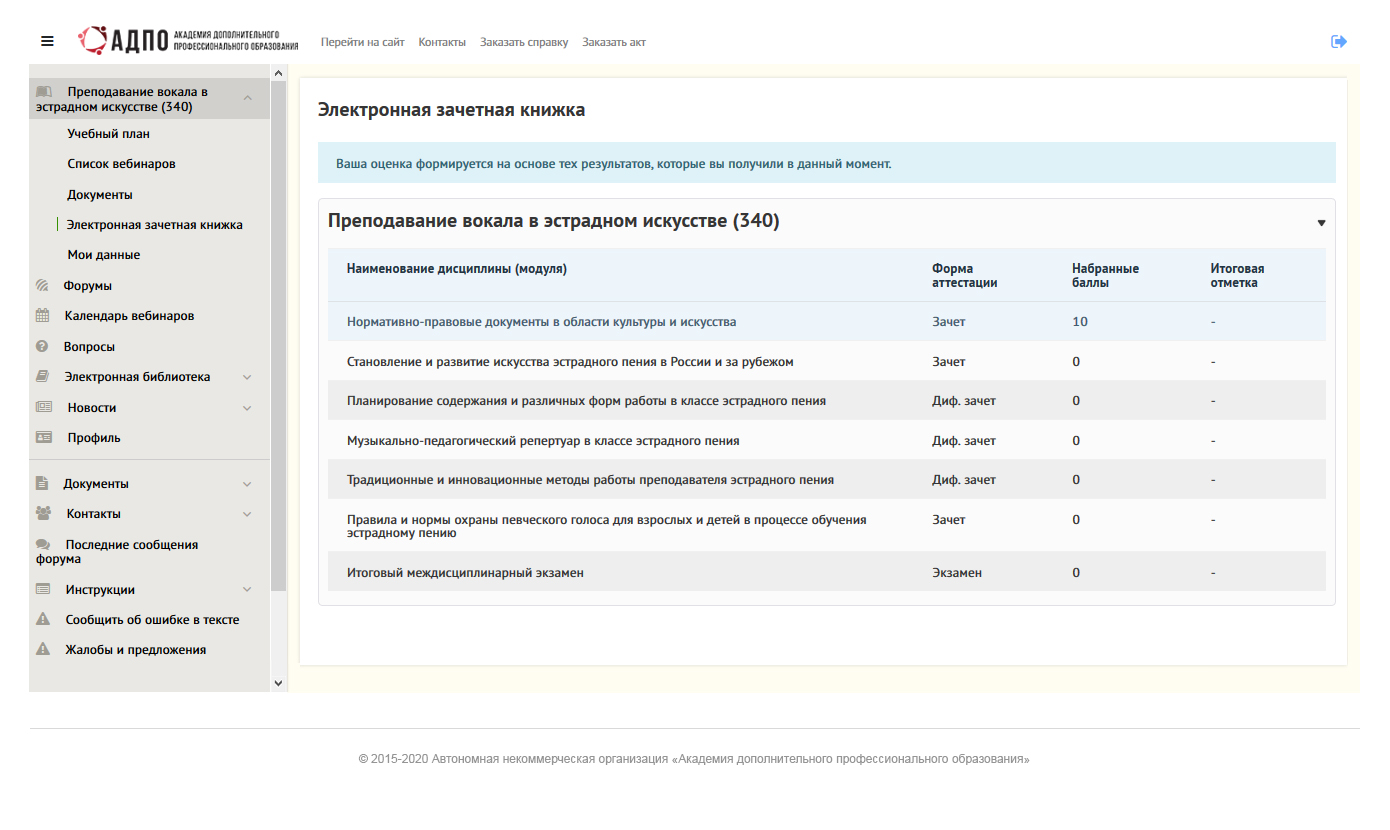Image resolution: width=1390 pixels, height=830 pixels.
Task: Collapse the Преподавание вокала course section in sidebar
Action: pos(247,98)
